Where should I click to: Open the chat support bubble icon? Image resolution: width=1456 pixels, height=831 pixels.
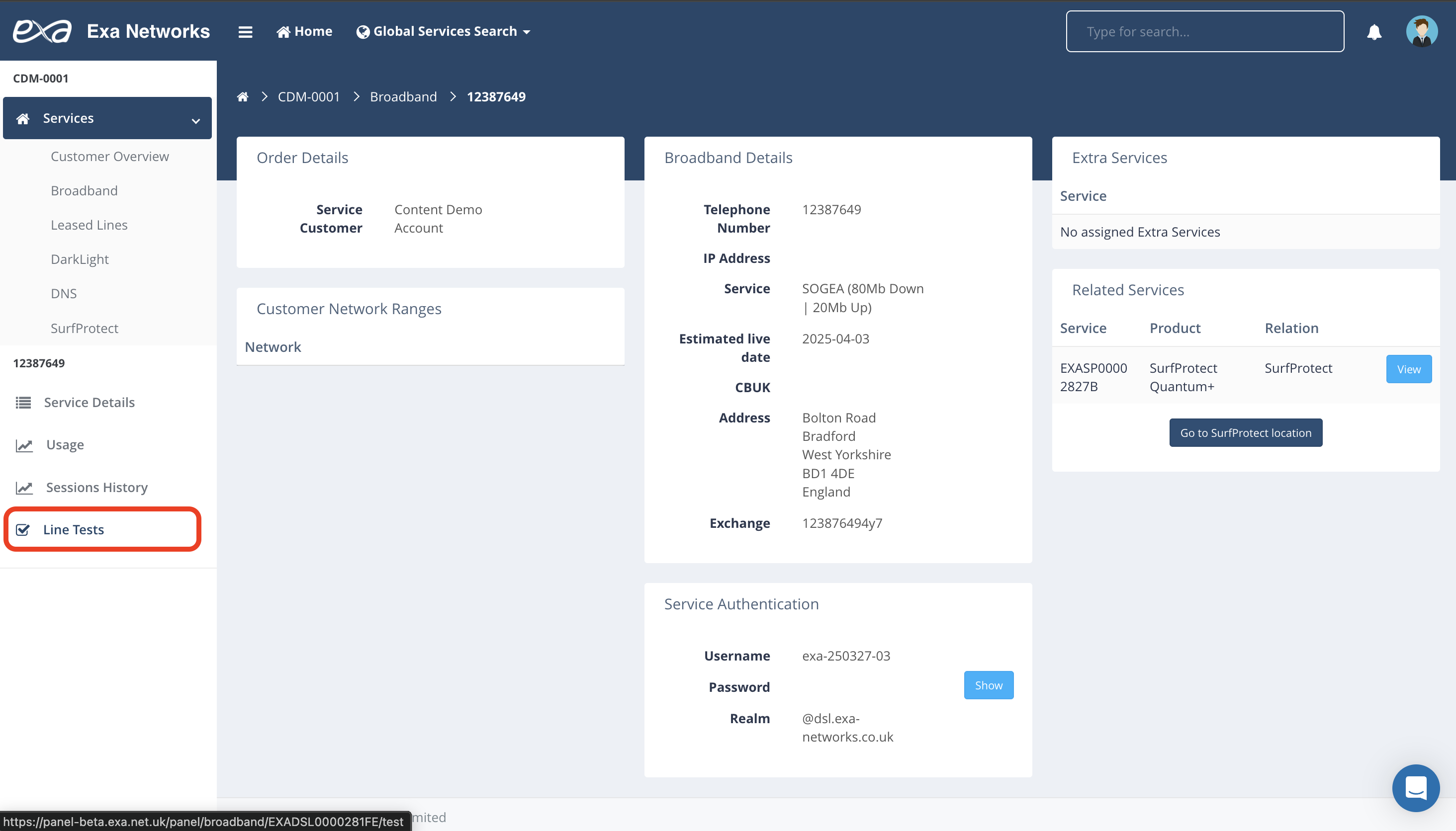1415,788
